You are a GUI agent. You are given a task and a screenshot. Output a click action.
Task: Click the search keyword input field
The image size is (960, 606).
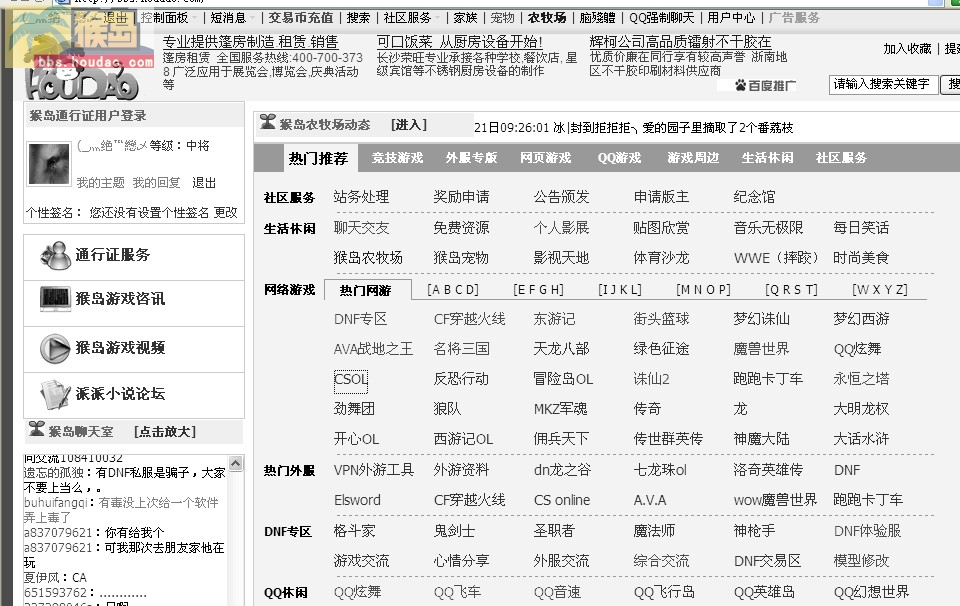[883, 84]
